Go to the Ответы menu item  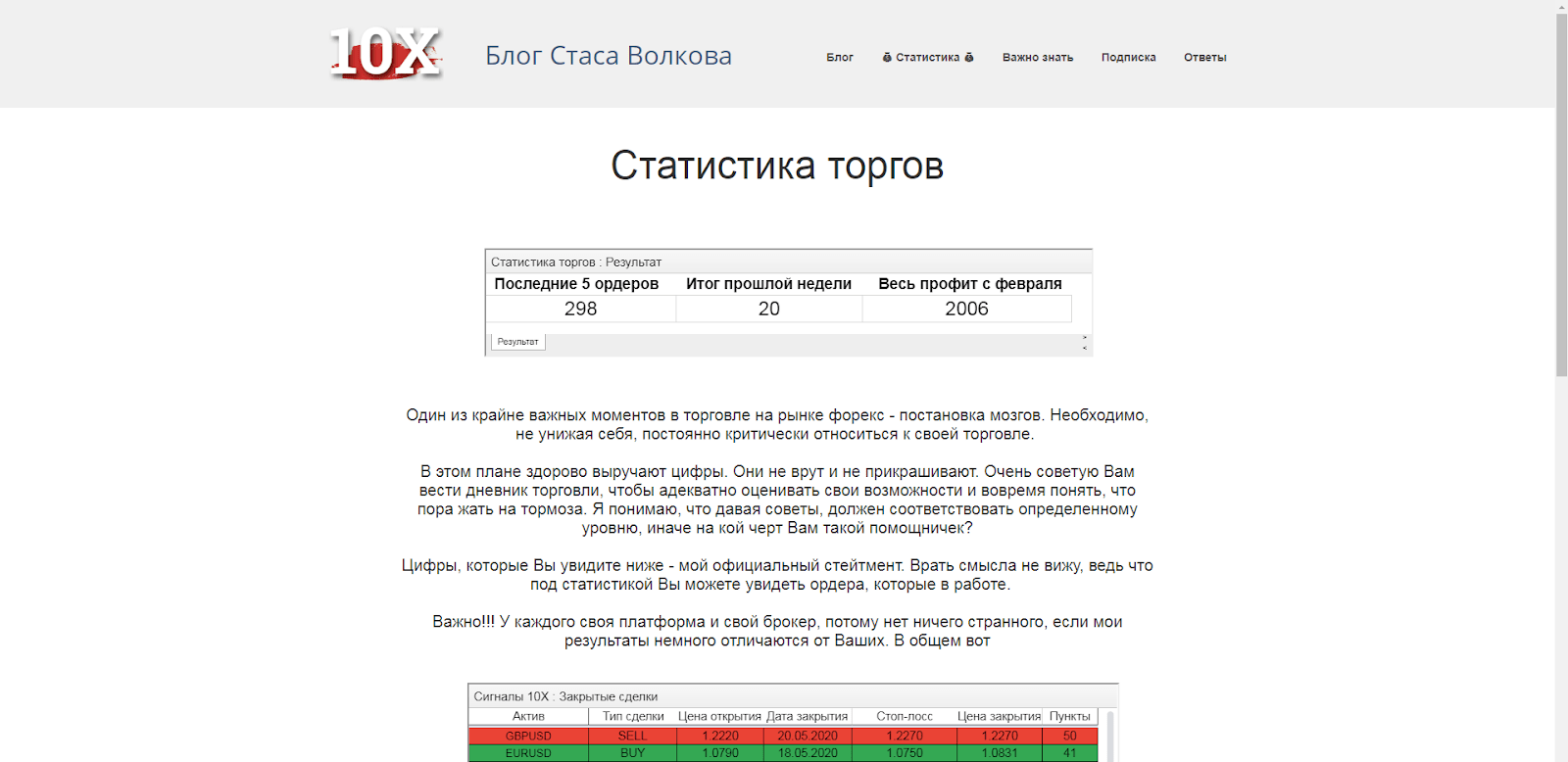click(1205, 58)
